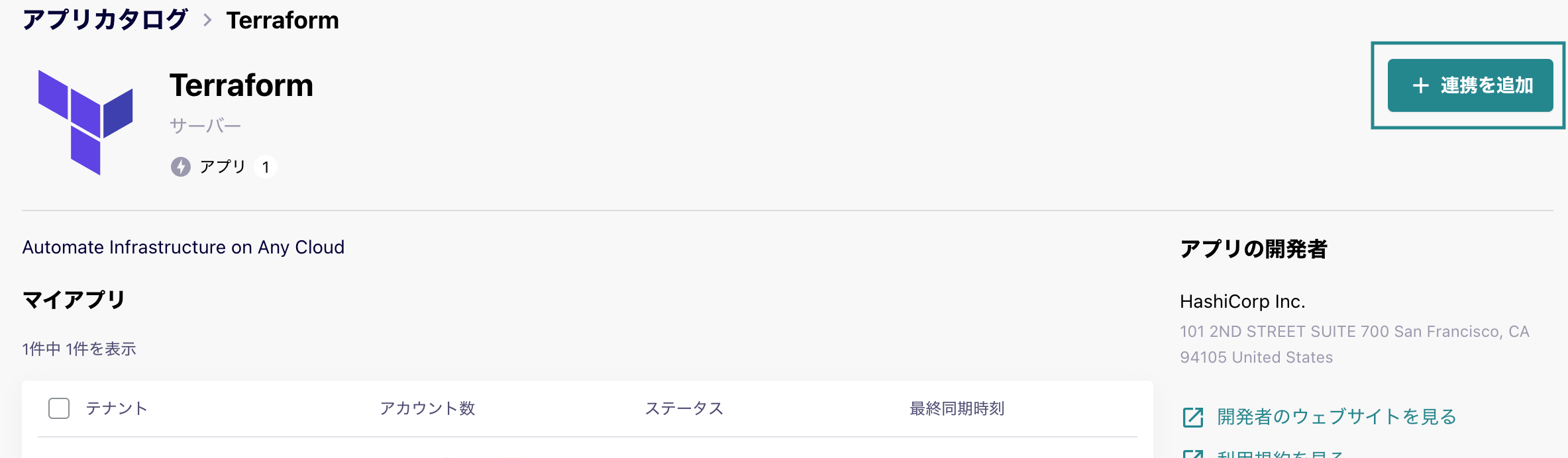Click the サーバー category label

(x=205, y=125)
